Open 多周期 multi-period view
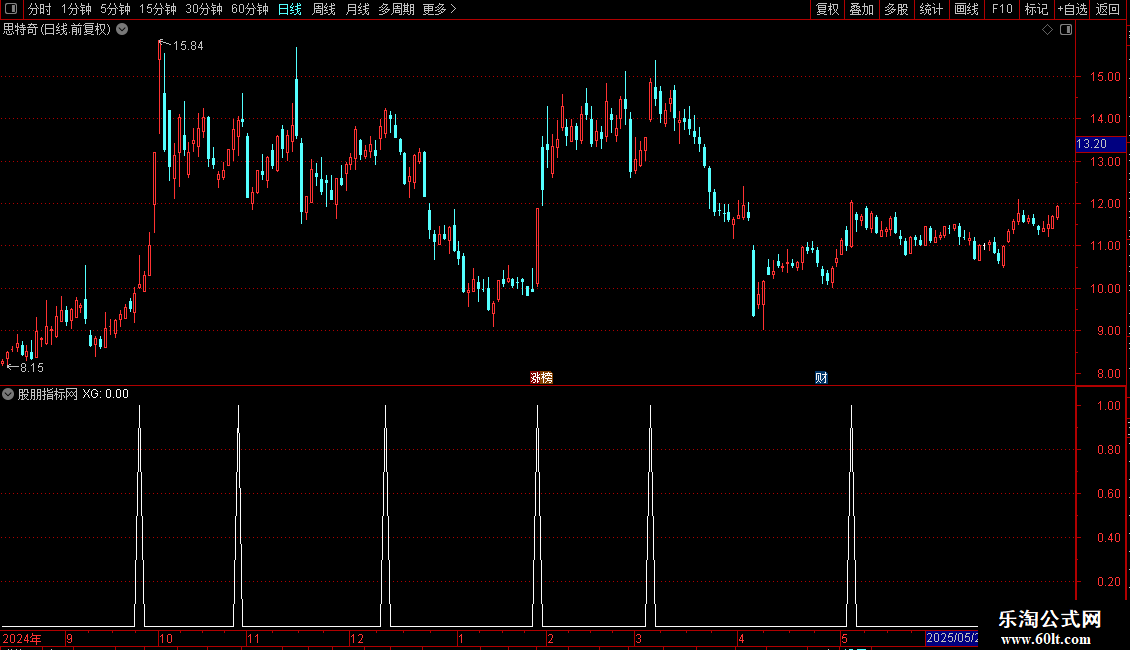Viewport: 1130px width, 650px height. (396, 9)
